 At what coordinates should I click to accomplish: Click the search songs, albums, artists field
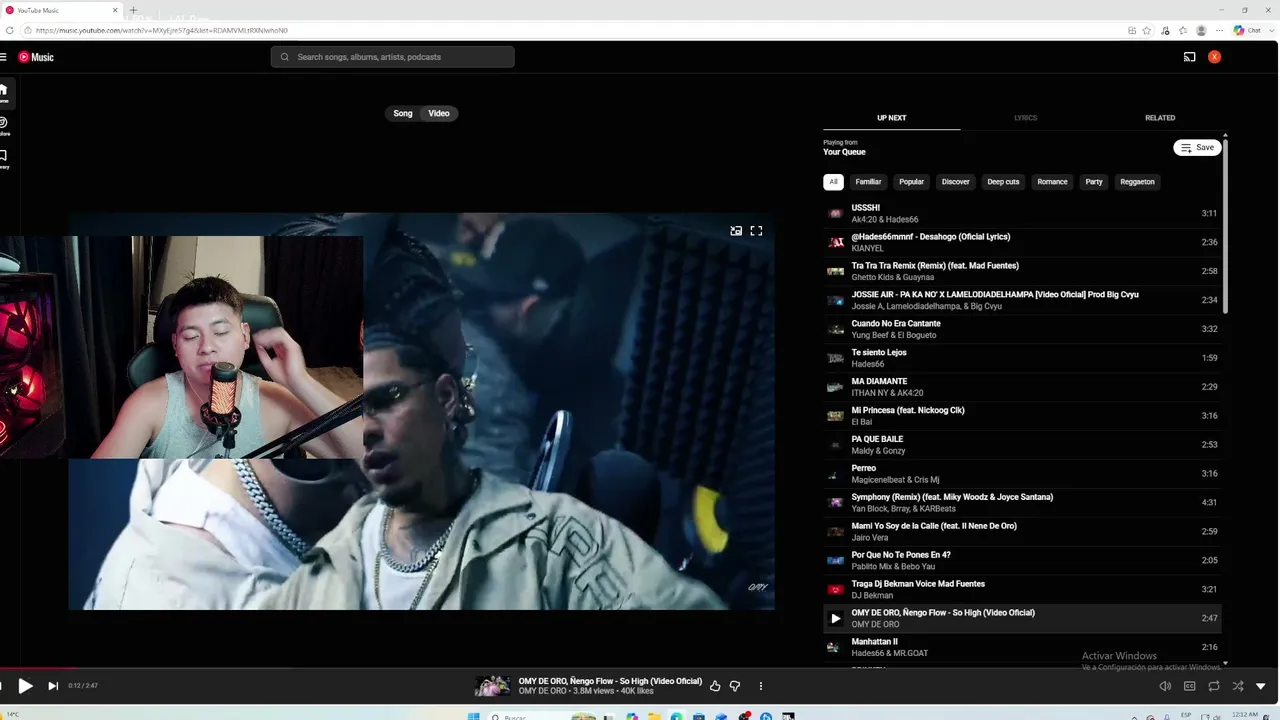pyautogui.click(x=392, y=57)
